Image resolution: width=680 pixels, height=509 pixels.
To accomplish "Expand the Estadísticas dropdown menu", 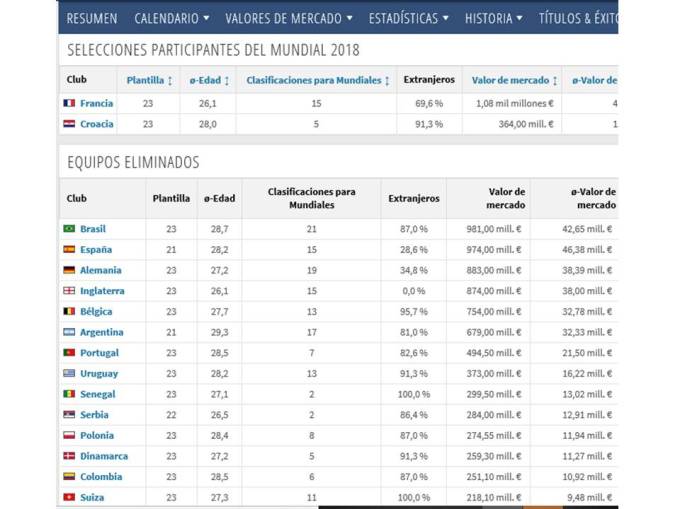I will [x=408, y=18].
